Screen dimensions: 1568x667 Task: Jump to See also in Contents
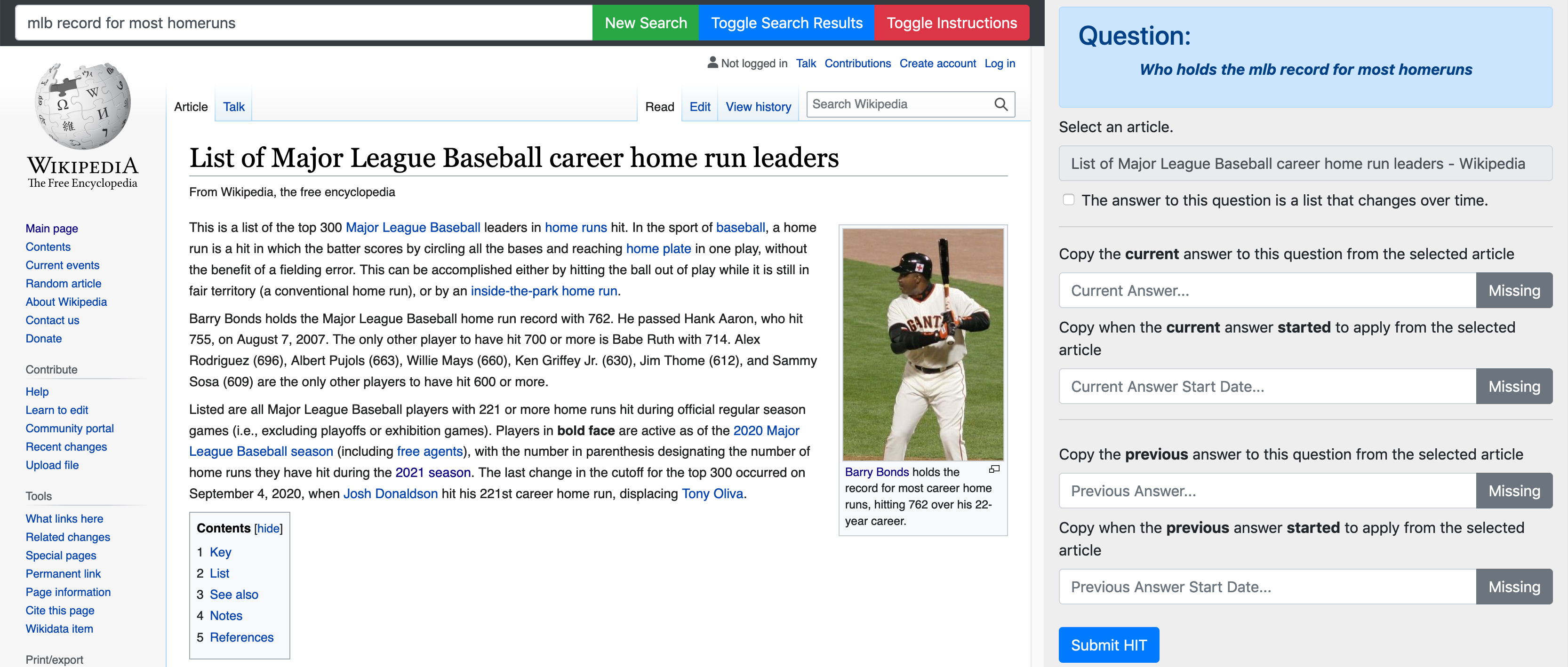(x=234, y=594)
